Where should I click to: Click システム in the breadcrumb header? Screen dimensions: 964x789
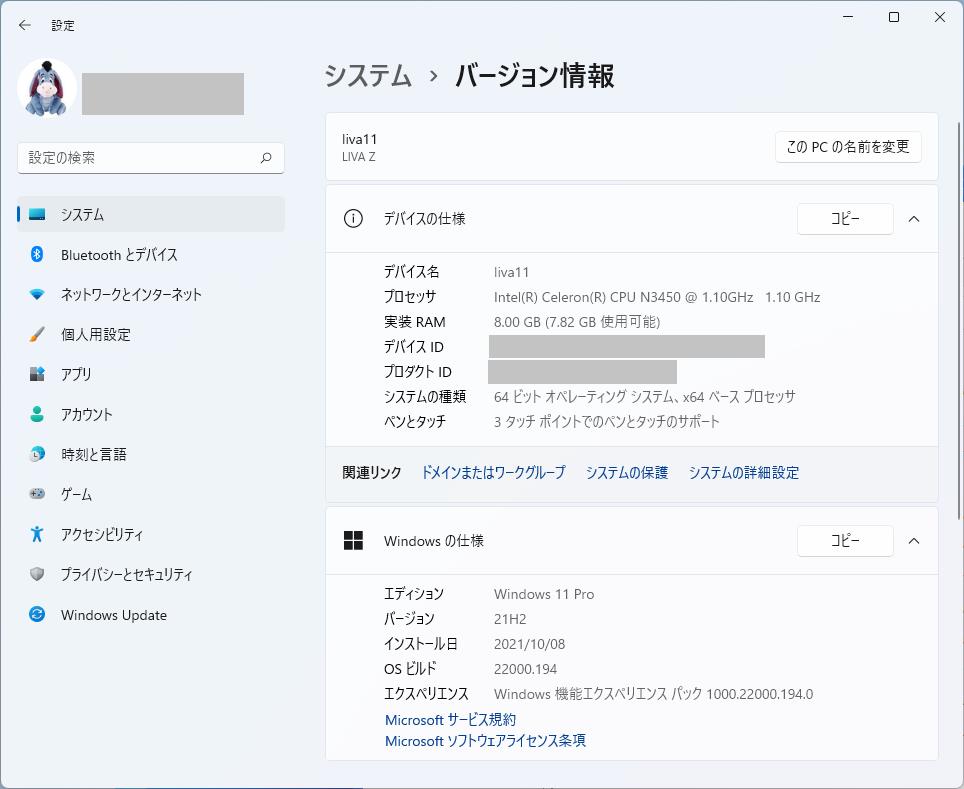click(368, 76)
